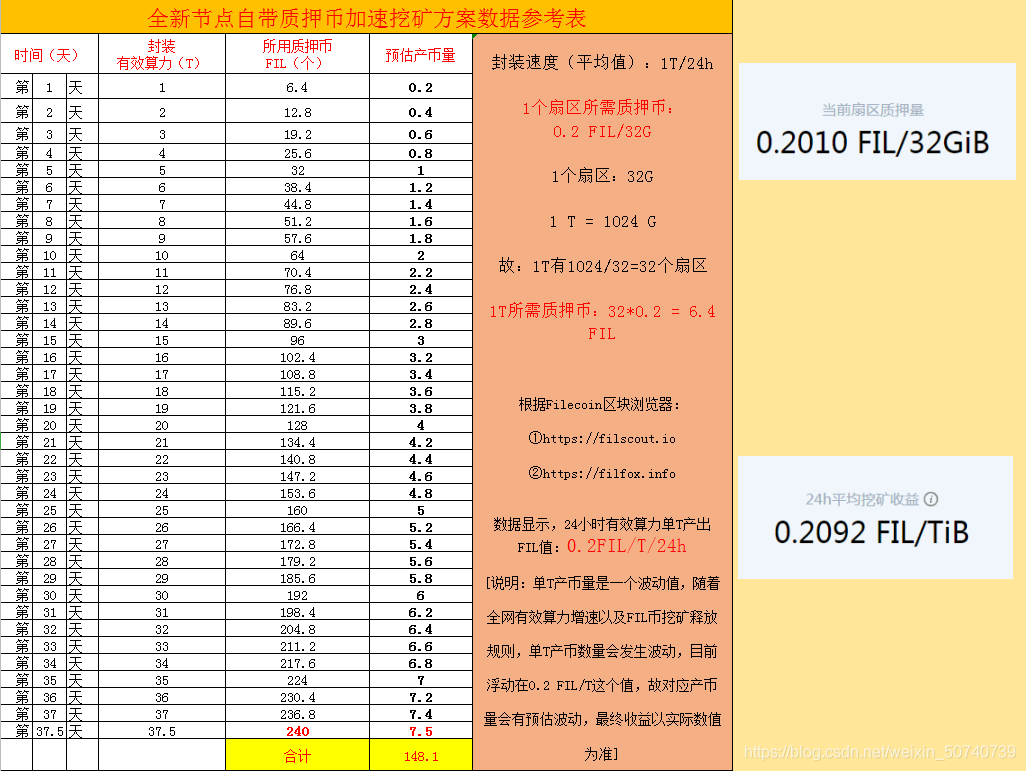Select pledged FIL cell 76.8
Screen dimensions: 1026x771
pos(297,289)
